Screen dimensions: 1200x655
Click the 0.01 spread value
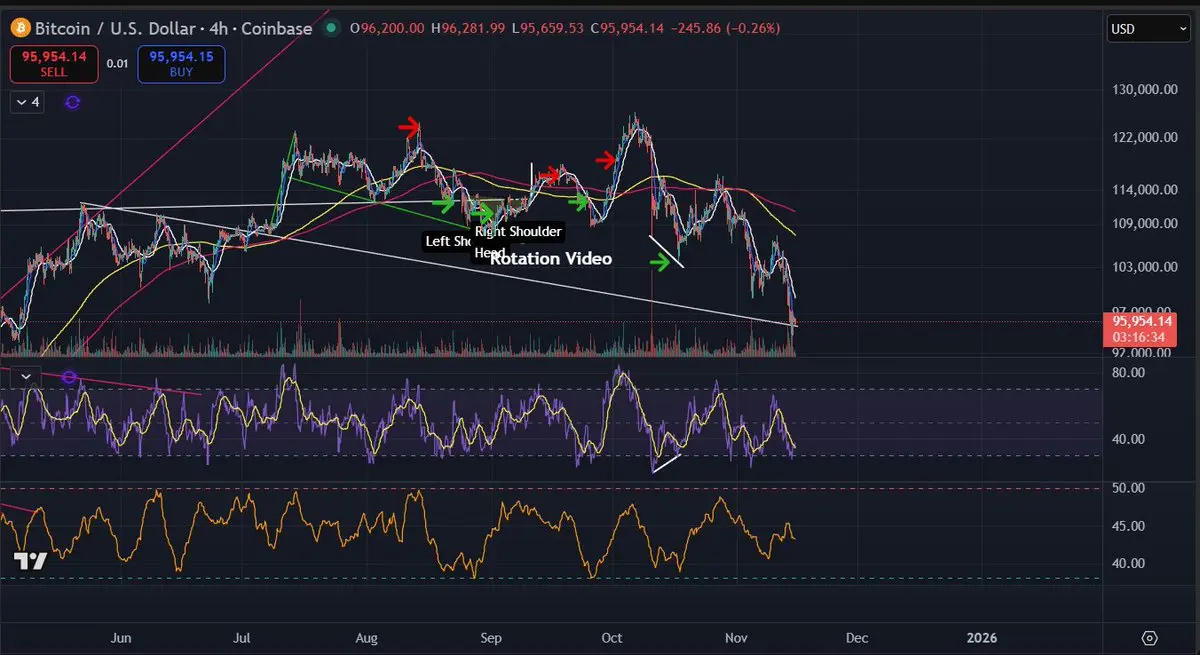tap(118, 64)
